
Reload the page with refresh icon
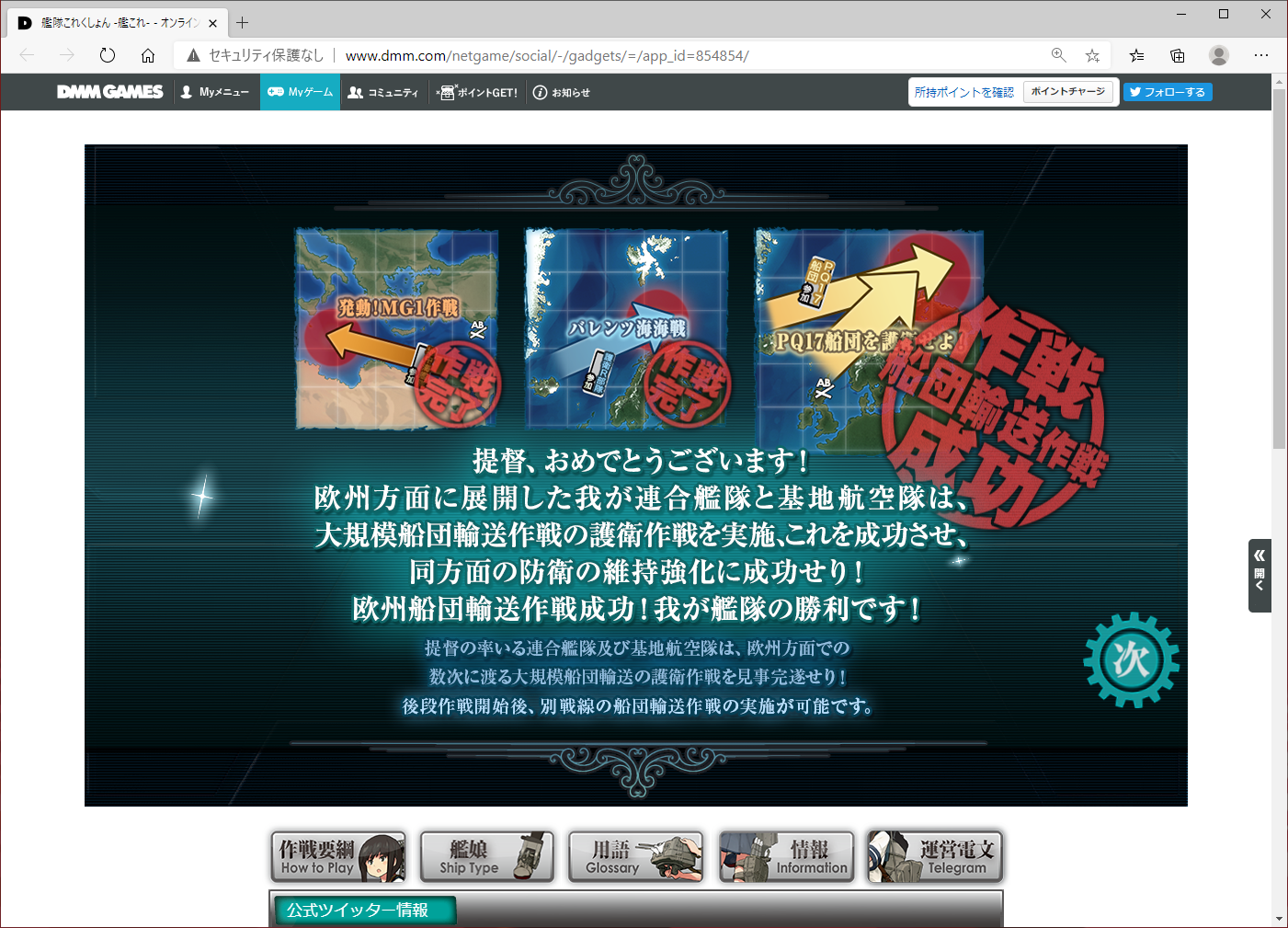[108, 55]
